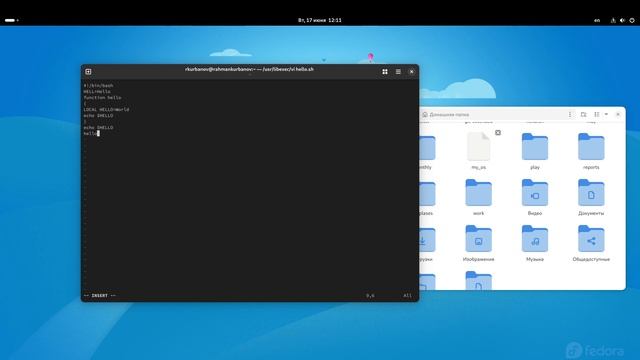Screen dimensions: 640x360
Task: Click the network status icon in top bar
Action: (613, 20)
